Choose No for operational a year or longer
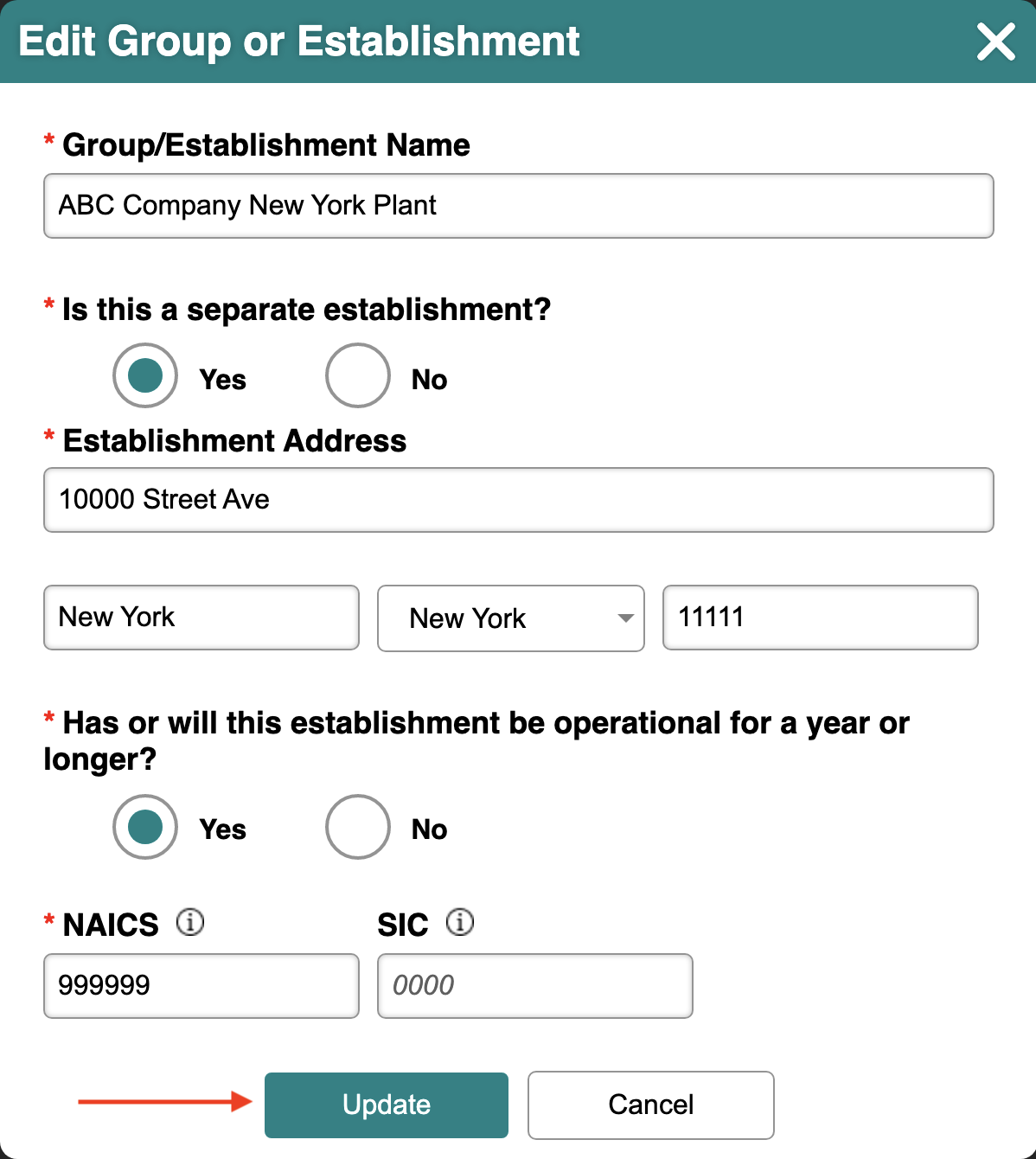This screenshot has width=1036, height=1159. 358,827
